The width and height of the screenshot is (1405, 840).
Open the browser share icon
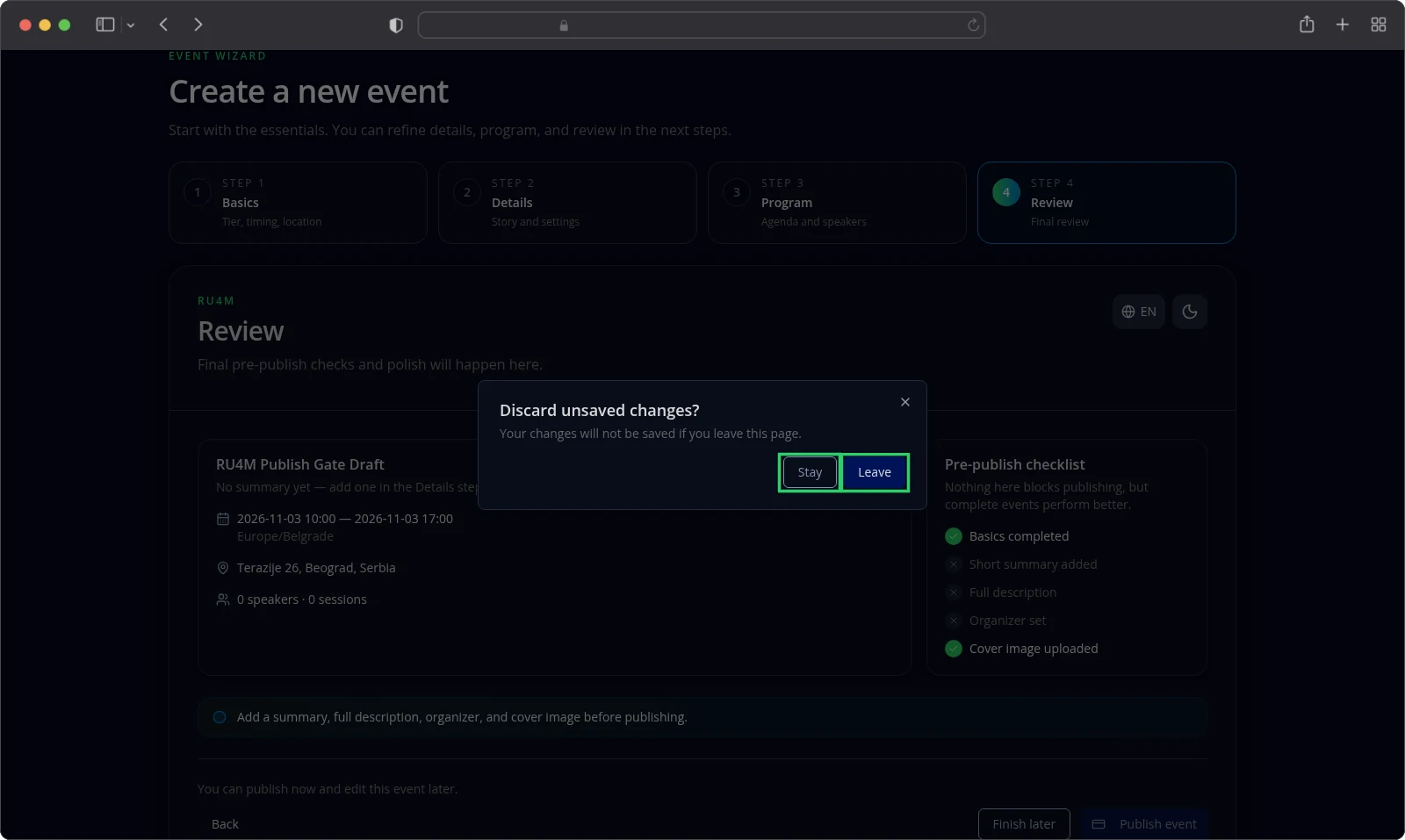tap(1307, 25)
